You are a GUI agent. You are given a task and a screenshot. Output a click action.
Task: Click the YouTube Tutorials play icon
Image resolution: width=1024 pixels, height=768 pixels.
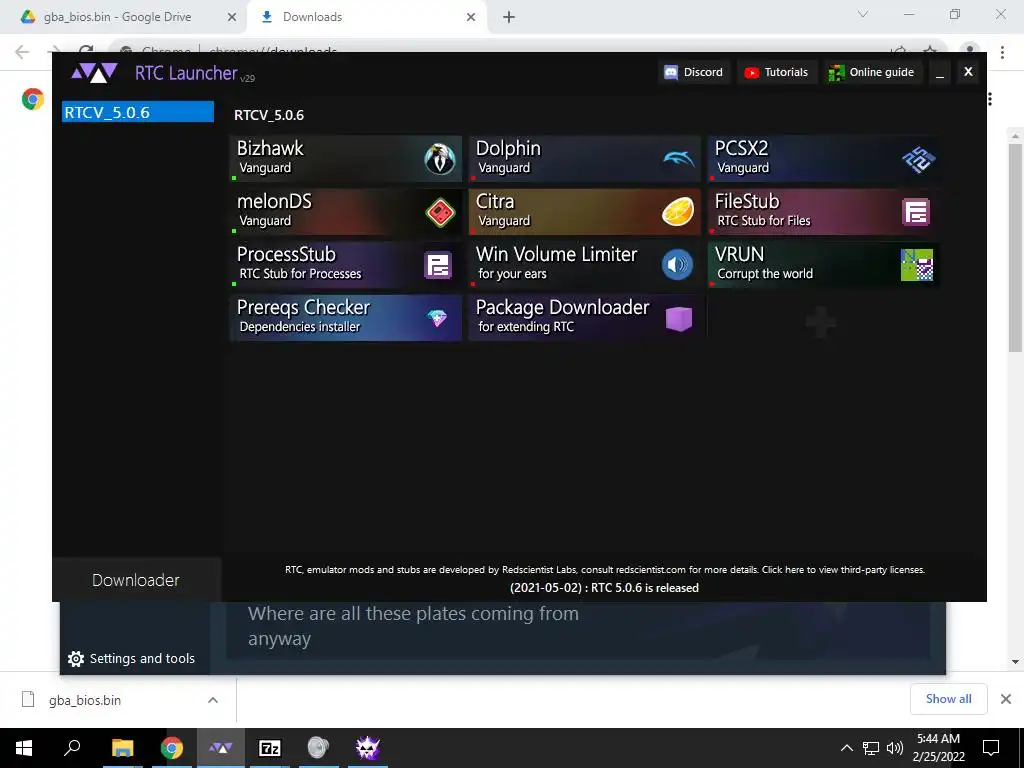[x=752, y=72]
